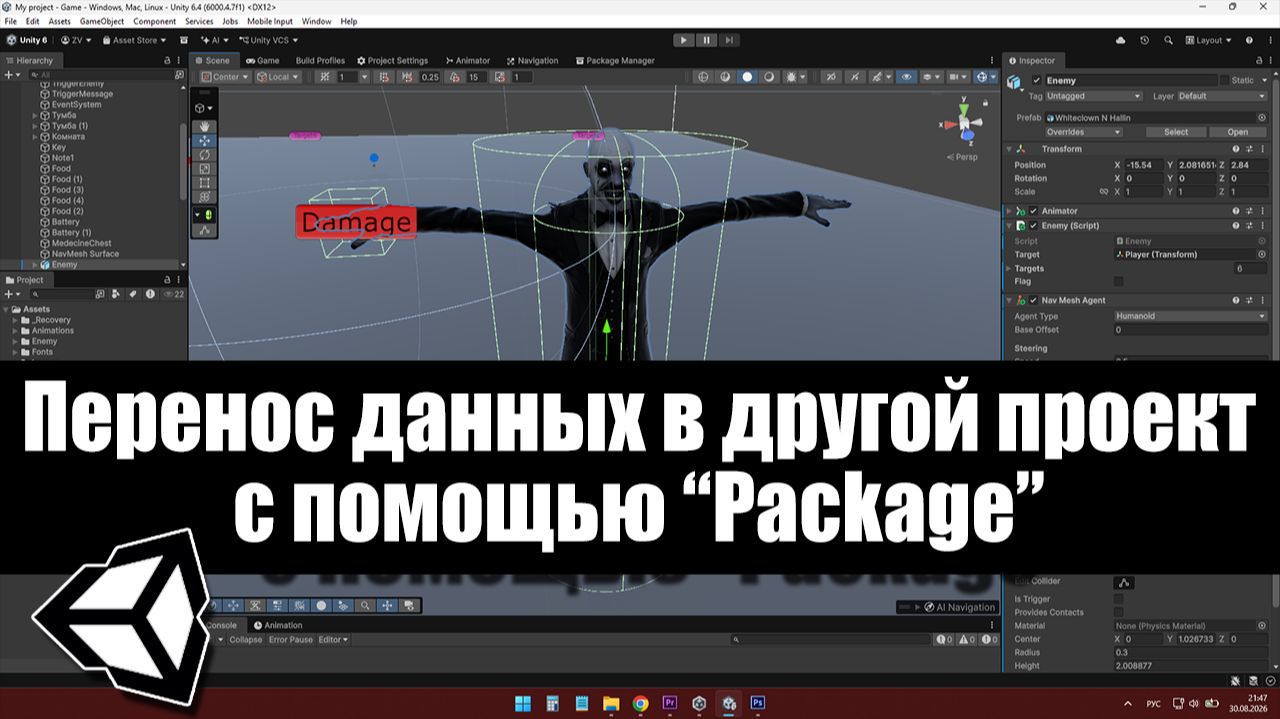The height and width of the screenshot is (719, 1280).
Task: Enable the Provides Contacts checkbox
Action: [x=1119, y=612]
